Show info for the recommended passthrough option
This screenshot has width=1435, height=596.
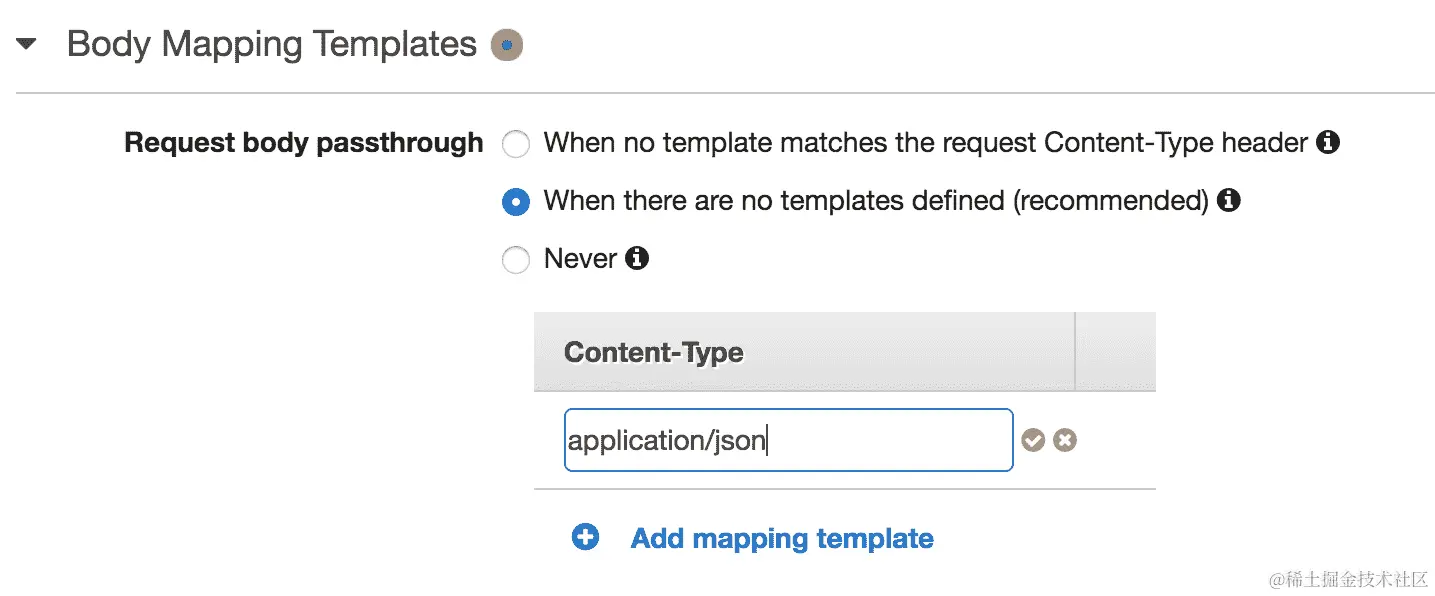1229,201
